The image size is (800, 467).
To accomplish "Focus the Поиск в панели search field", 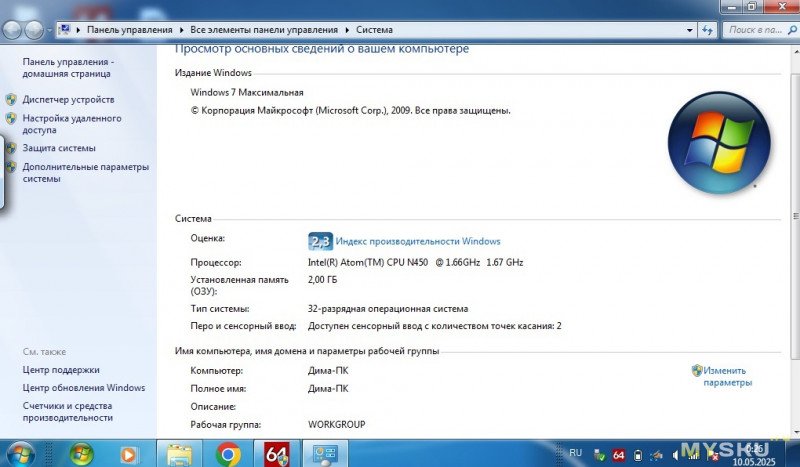I will pos(760,30).
